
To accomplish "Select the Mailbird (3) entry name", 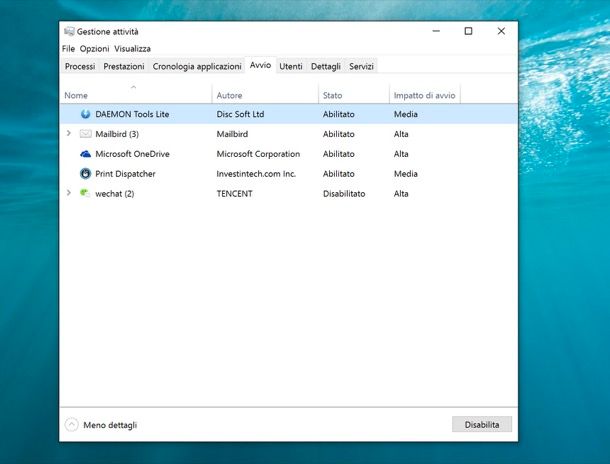I will pyautogui.click(x=117, y=134).
